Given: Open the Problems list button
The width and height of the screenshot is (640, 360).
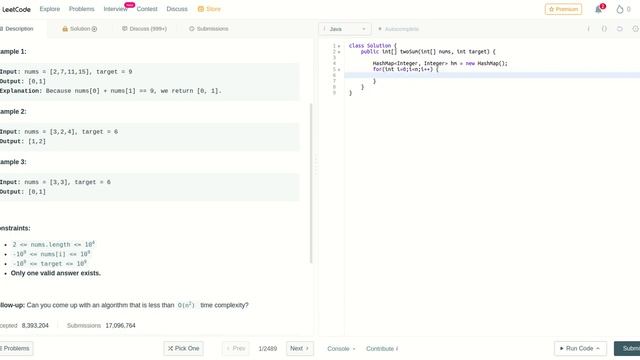Looking at the screenshot, I should click(16, 349).
